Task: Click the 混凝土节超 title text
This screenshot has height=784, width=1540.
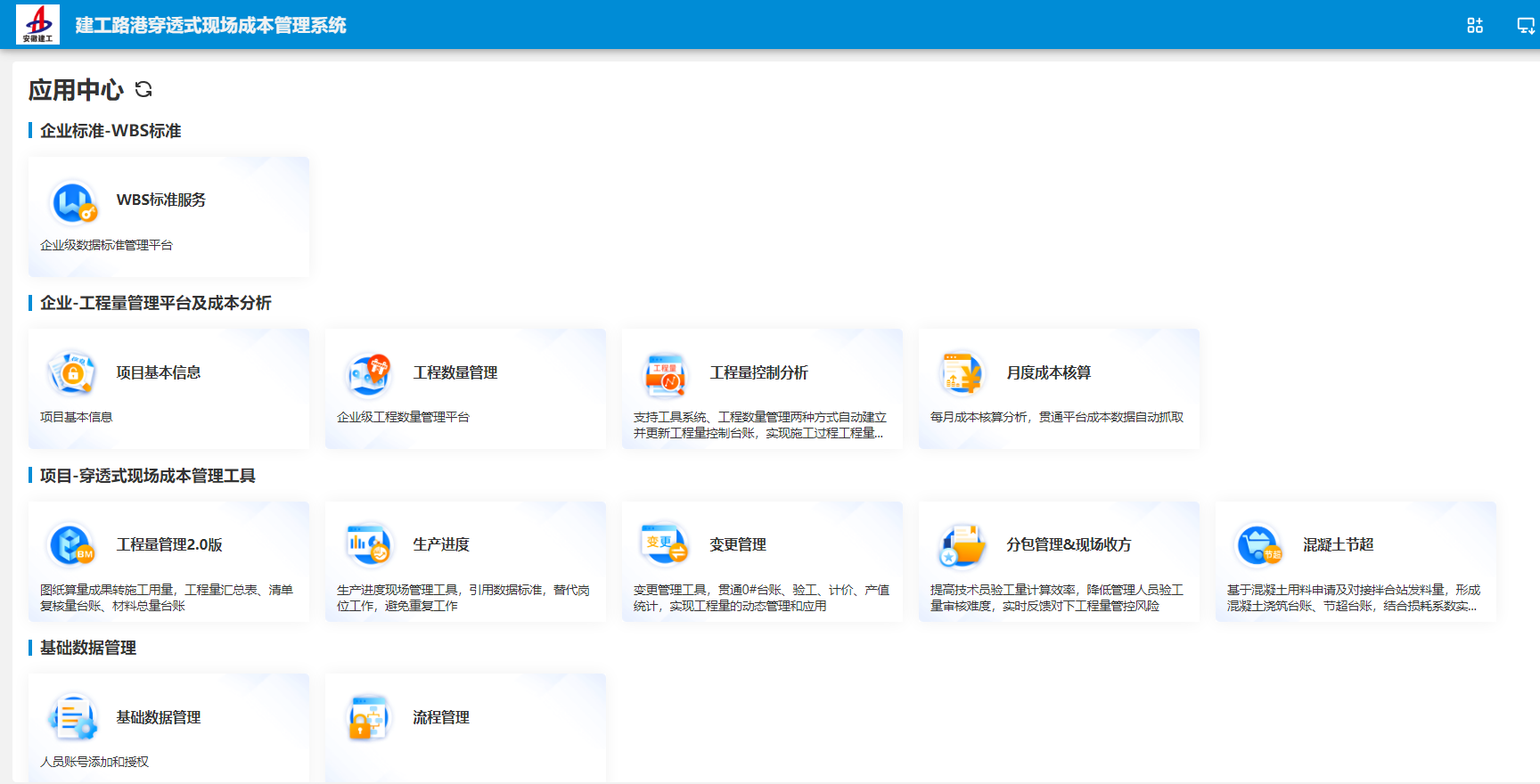Action: [1338, 544]
